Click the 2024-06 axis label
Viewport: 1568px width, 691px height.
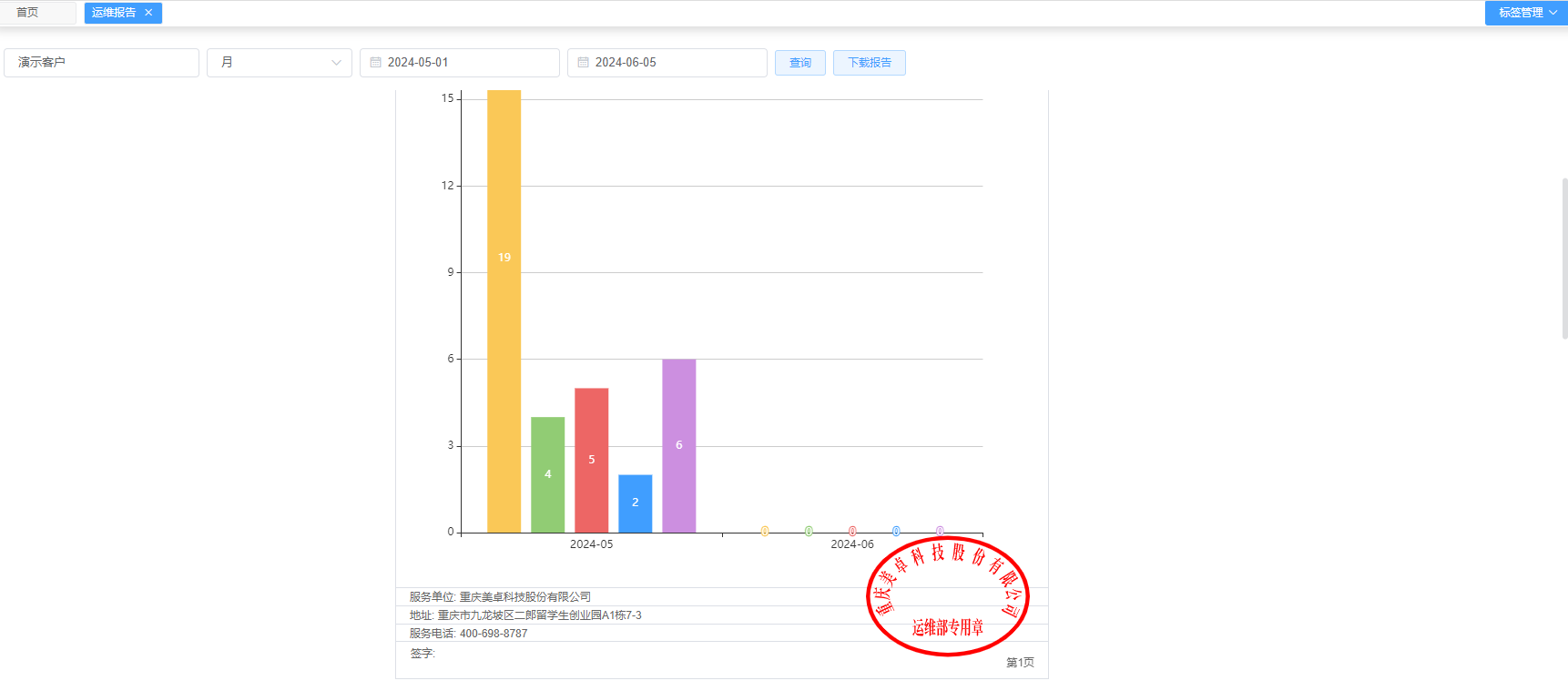tap(851, 544)
